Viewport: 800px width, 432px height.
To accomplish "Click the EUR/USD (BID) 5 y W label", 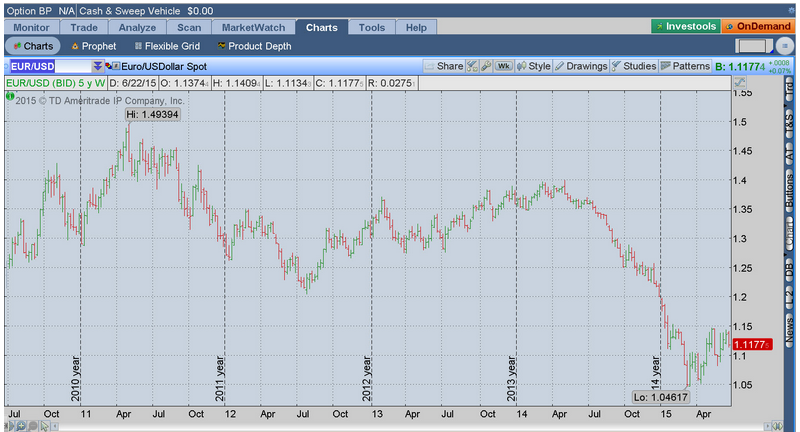I will tap(56, 83).
